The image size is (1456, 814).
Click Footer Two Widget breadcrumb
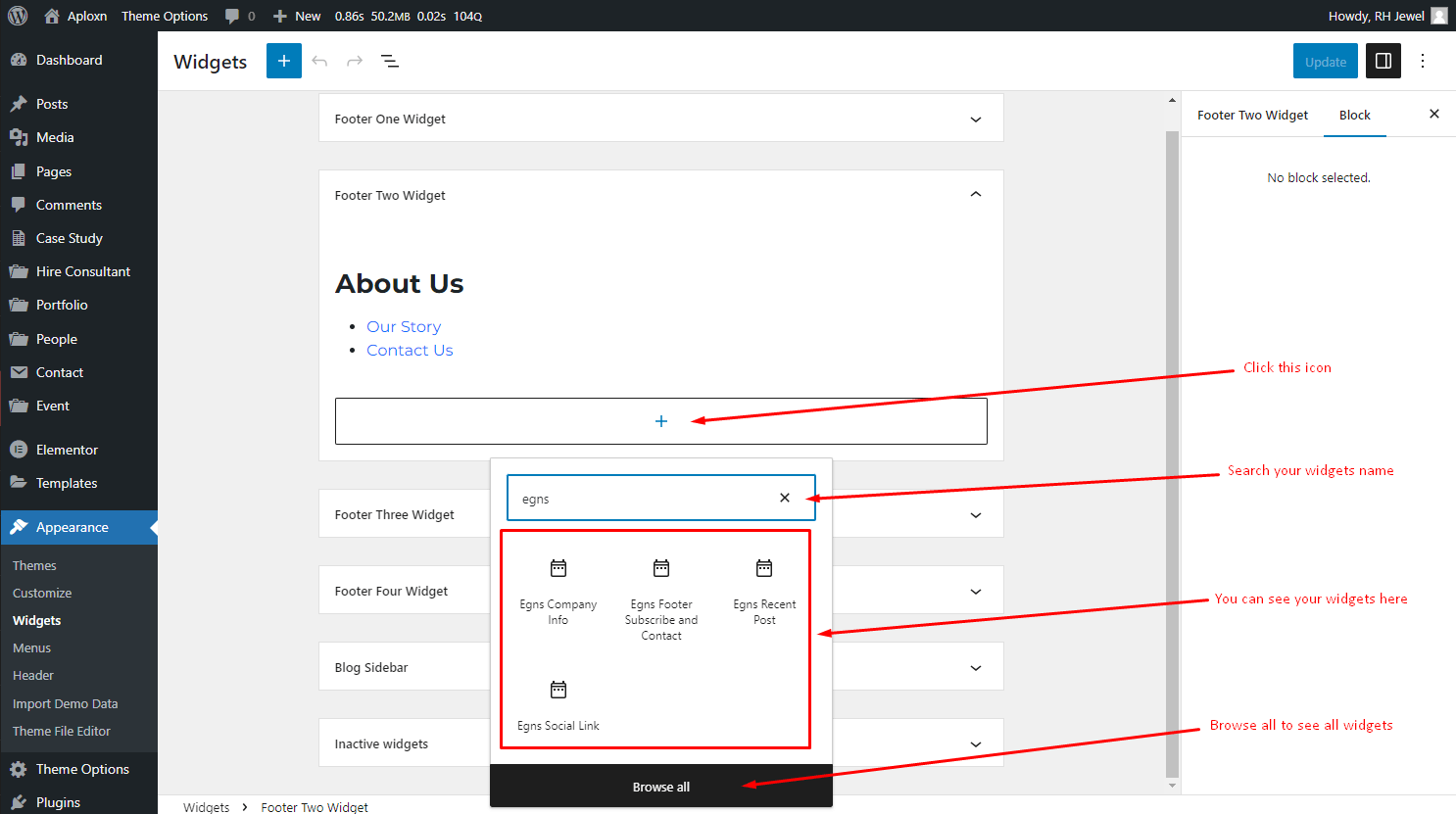pyautogui.click(x=315, y=807)
